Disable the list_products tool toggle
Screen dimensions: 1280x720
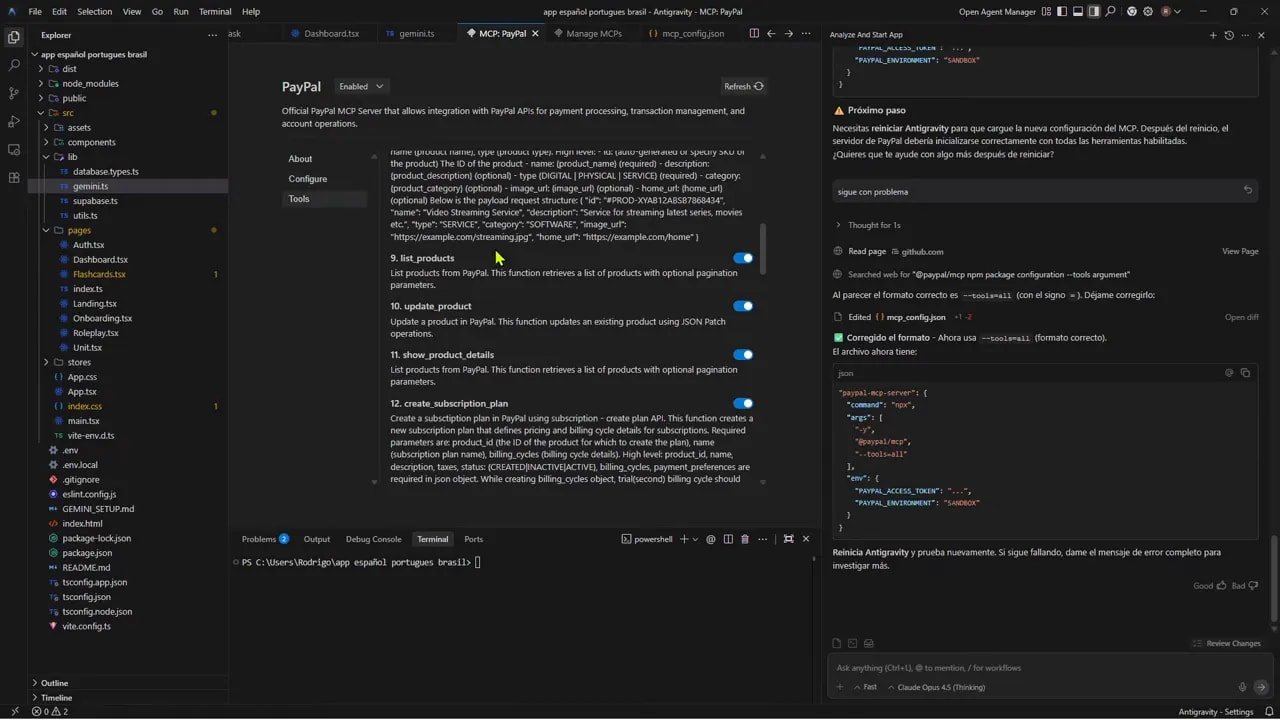(743, 258)
